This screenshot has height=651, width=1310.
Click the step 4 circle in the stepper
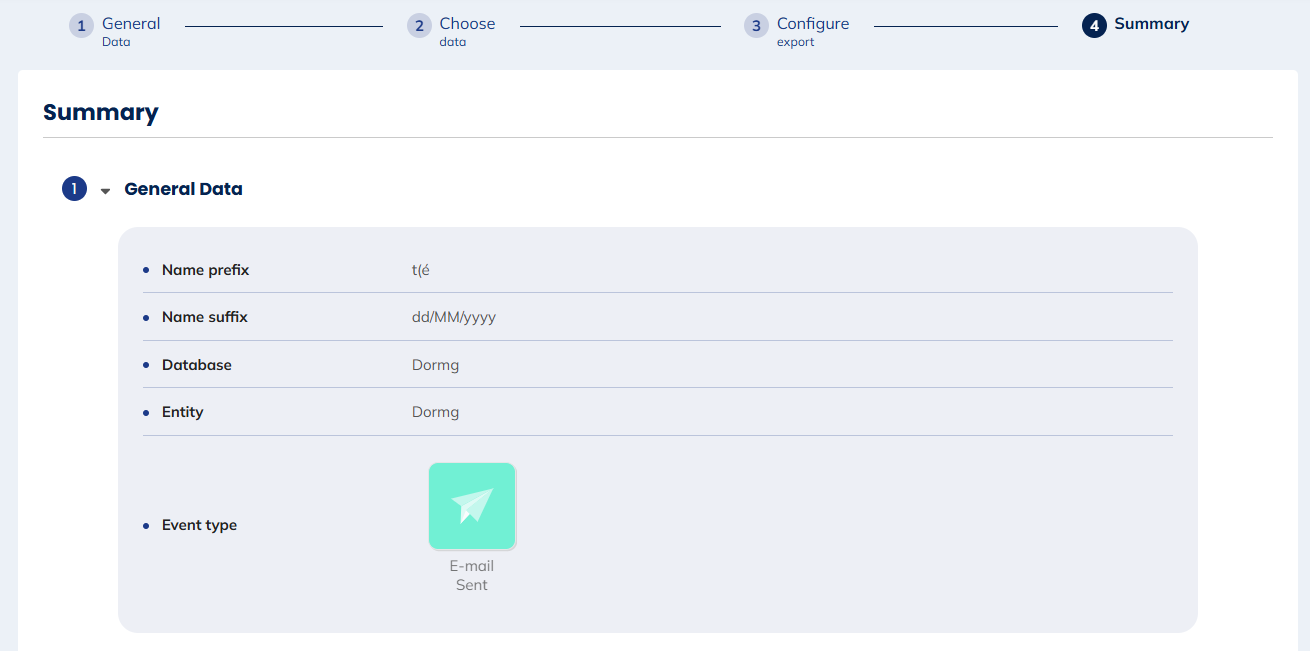pyautogui.click(x=1094, y=26)
